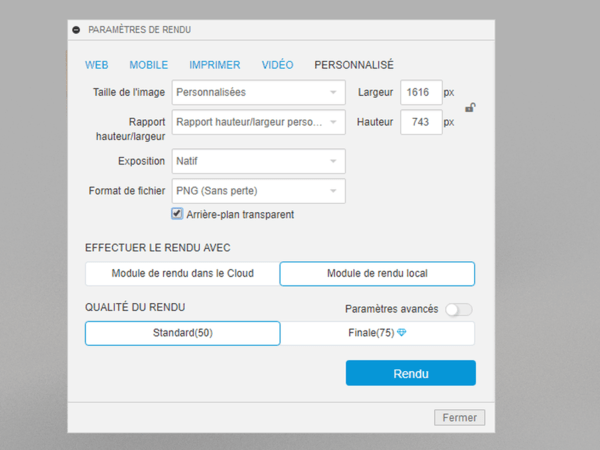
Task: Switch to the WEB tab
Action: coord(96,65)
